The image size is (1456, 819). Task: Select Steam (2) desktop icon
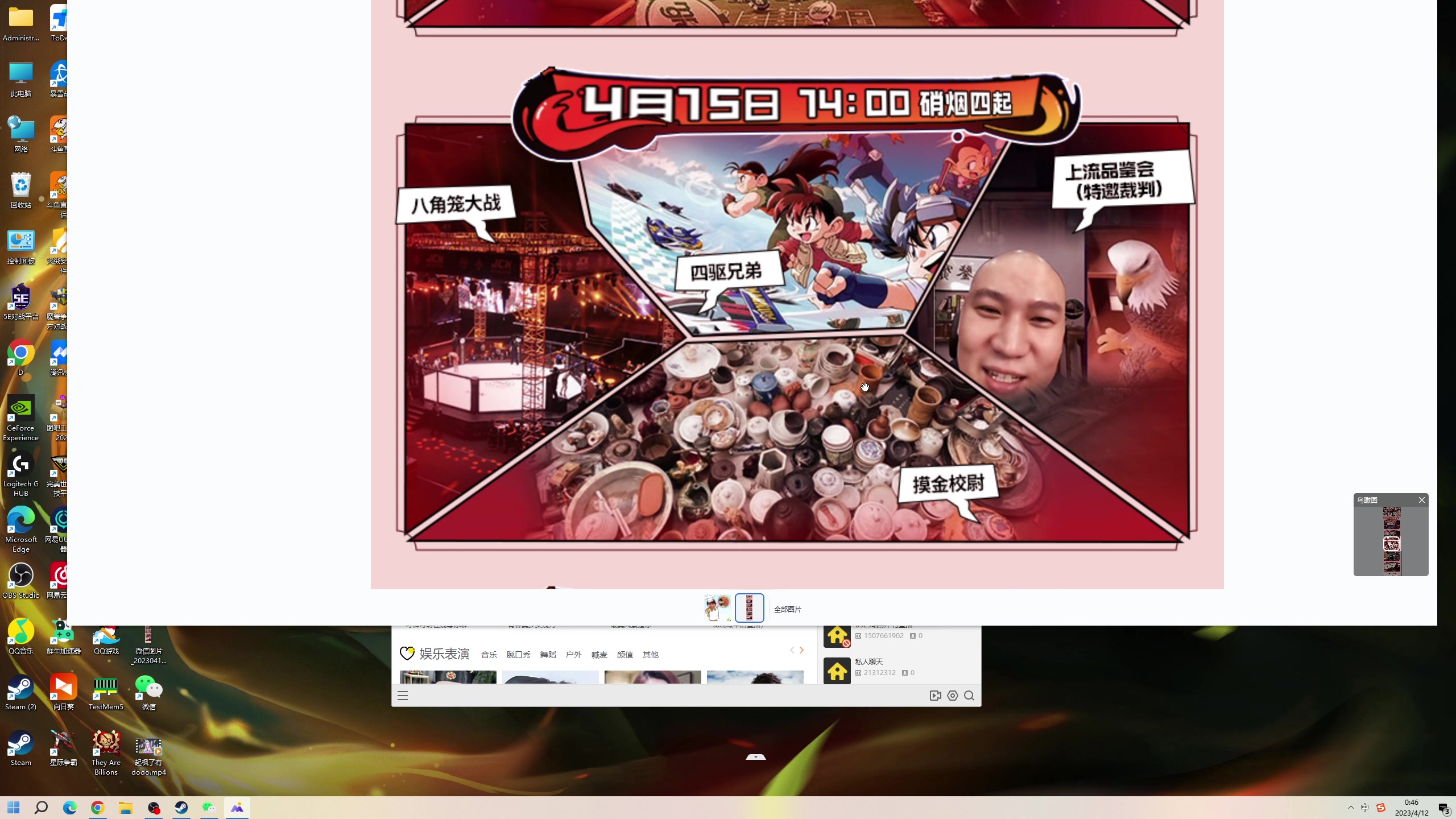(21, 693)
